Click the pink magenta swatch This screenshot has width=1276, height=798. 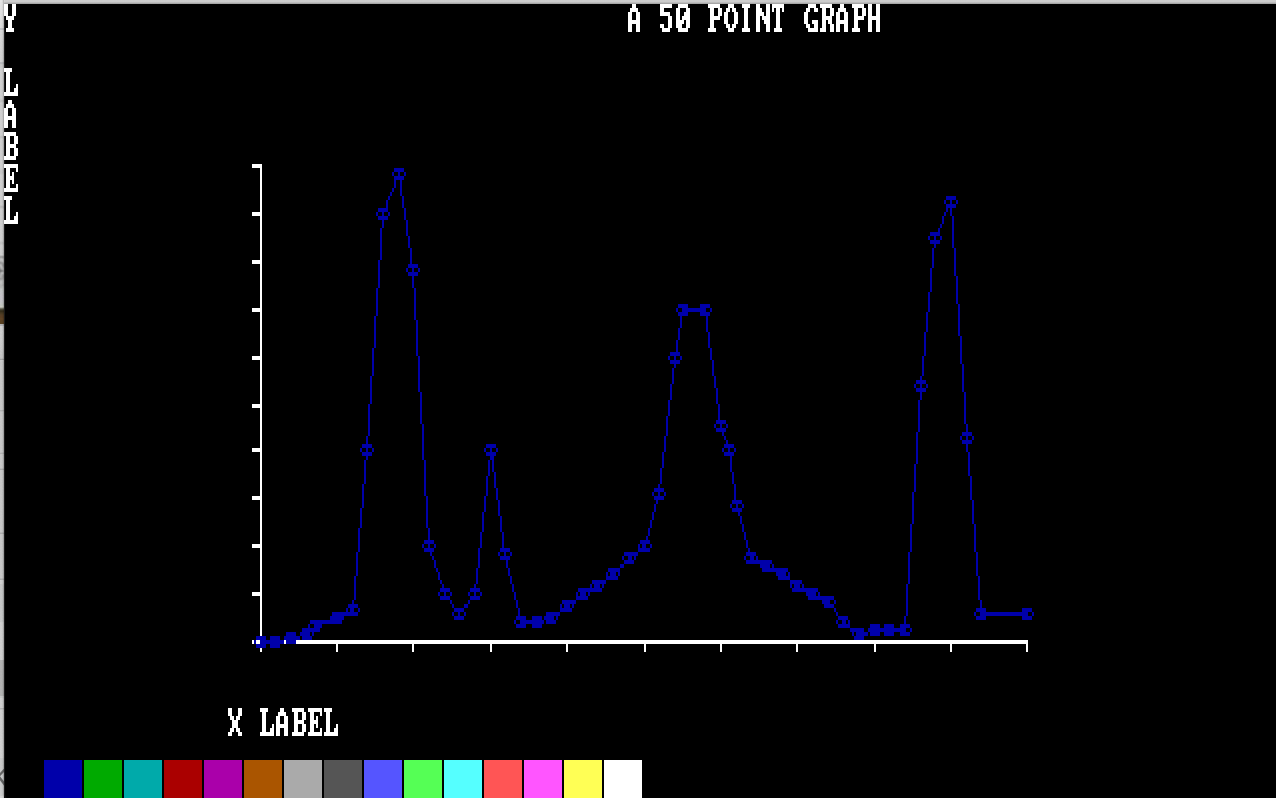coord(543,779)
